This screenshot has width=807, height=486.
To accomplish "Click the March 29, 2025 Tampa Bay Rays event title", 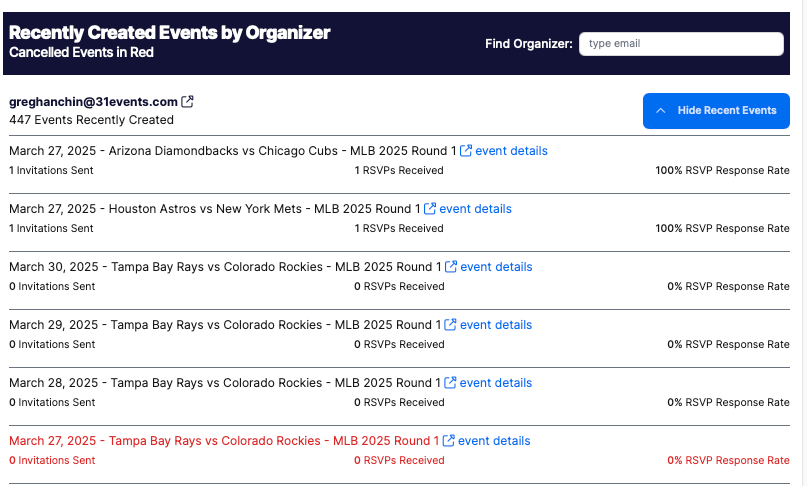I will 225,325.
